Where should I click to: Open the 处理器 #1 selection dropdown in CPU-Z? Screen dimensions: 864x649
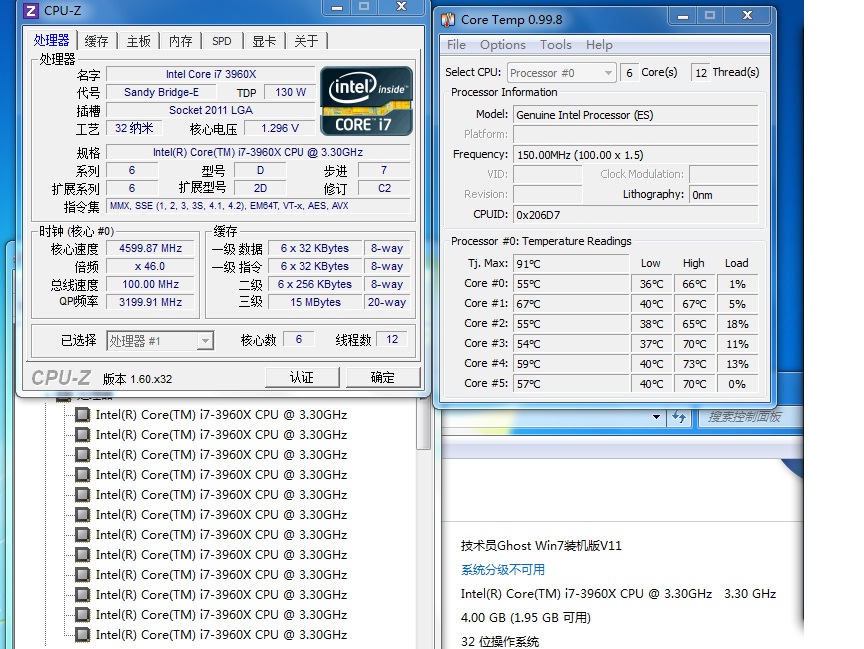[x=160, y=341]
